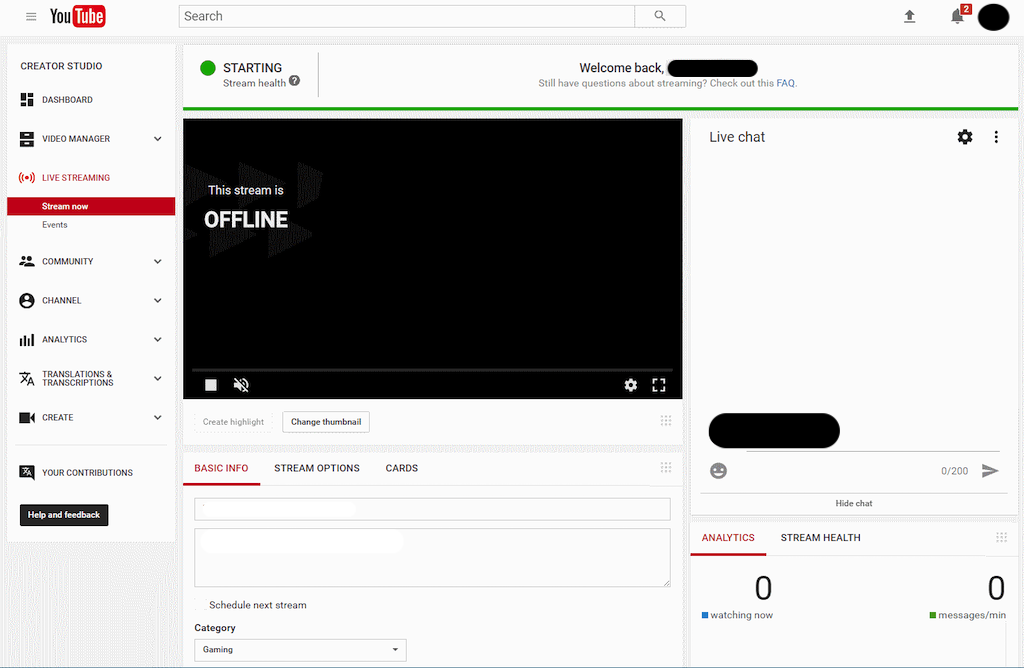
Task: Click drag handle beside Change thumbnail
Action: 665,421
